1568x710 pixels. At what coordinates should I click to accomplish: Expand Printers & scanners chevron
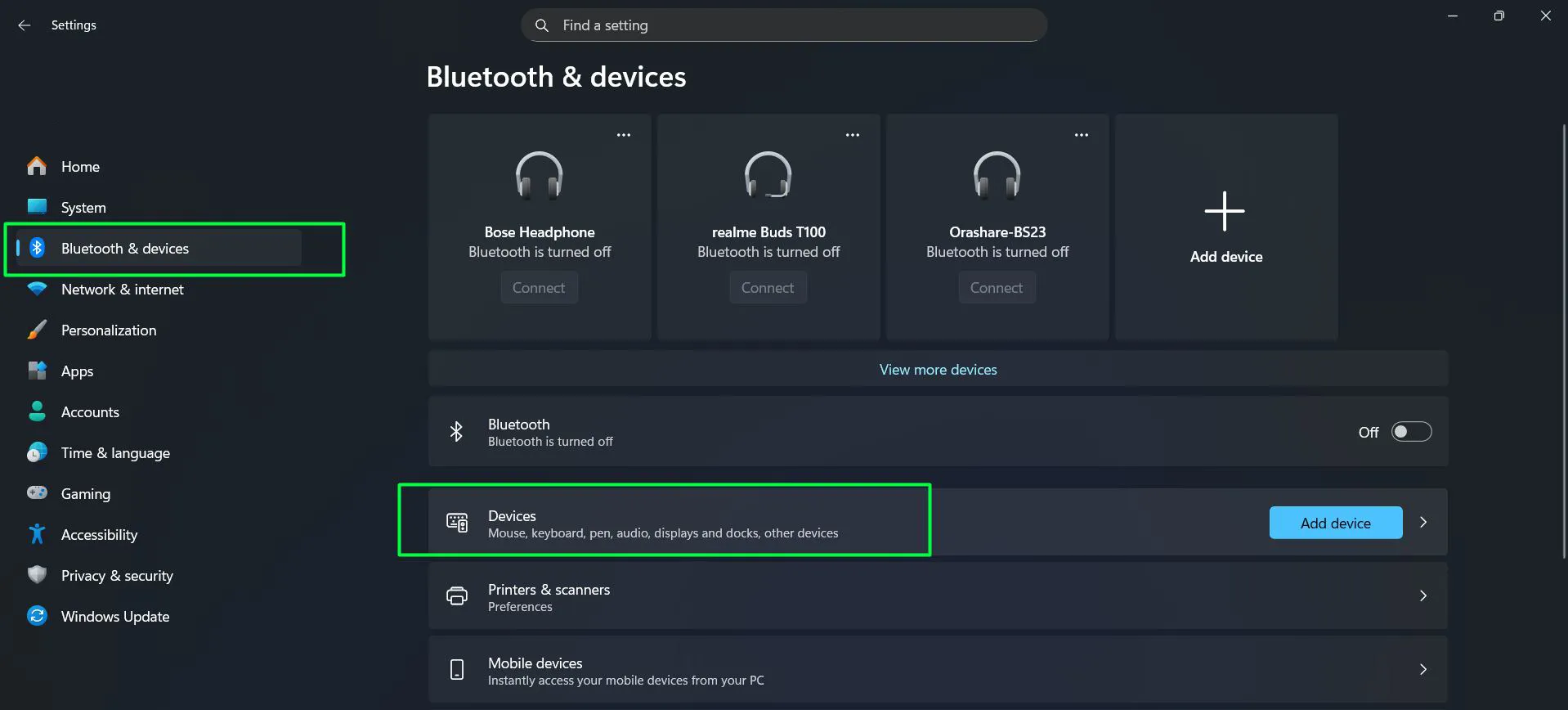(x=1423, y=595)
